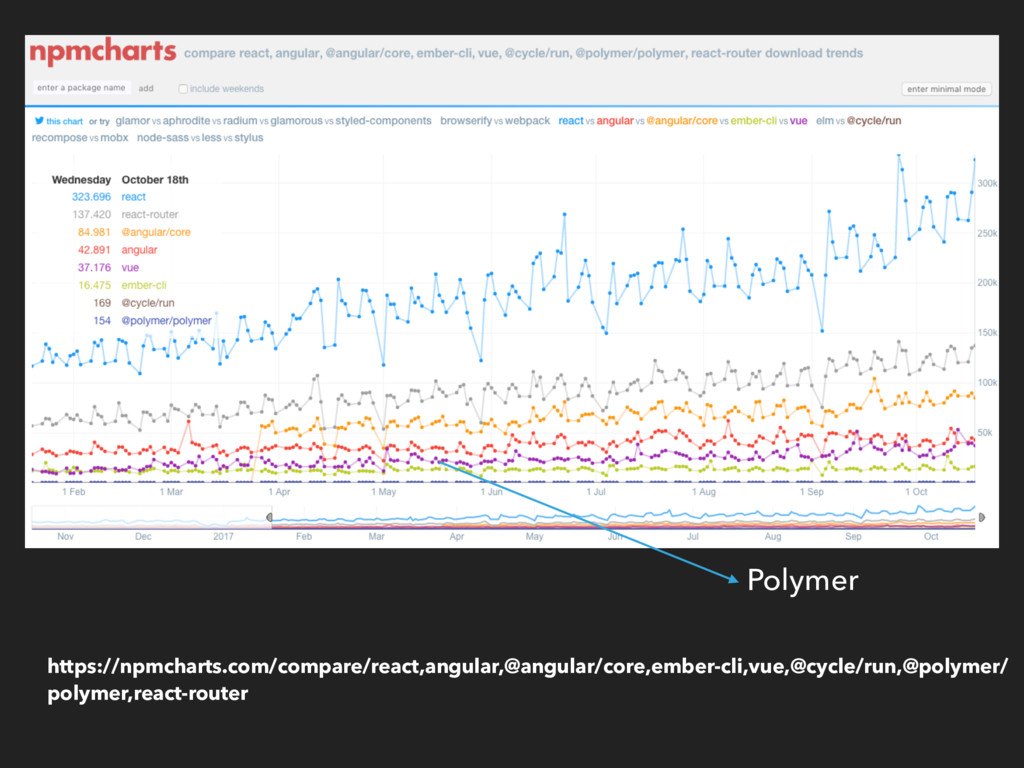The width and height of the screenshot is (1024, 768).
Task: Open 'node-sass vs less vs stylus' link
Action: pos(200,138)
